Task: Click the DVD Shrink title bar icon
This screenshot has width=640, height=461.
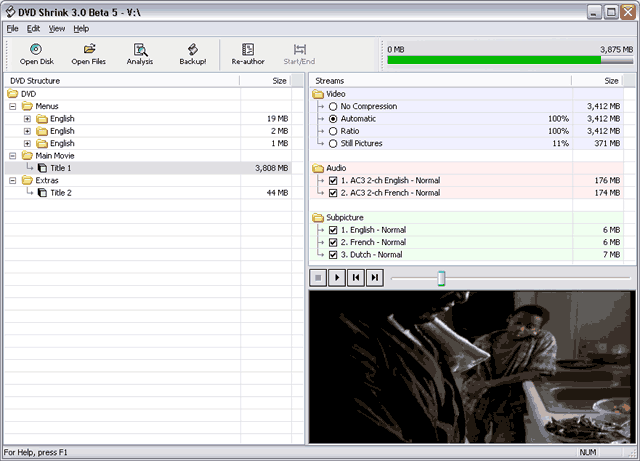Action: coord(10,12)
